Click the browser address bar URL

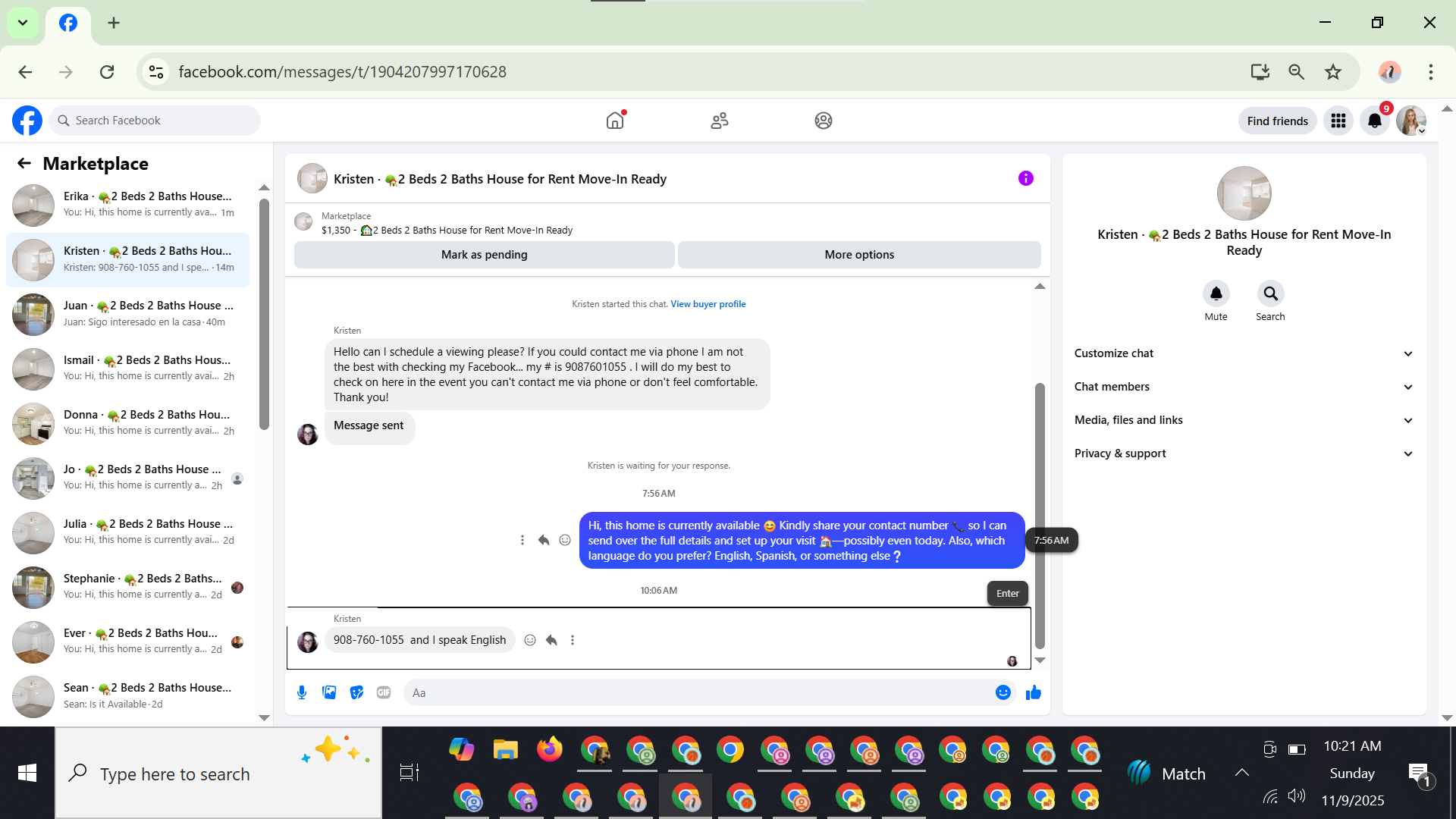tap(343, 72)
